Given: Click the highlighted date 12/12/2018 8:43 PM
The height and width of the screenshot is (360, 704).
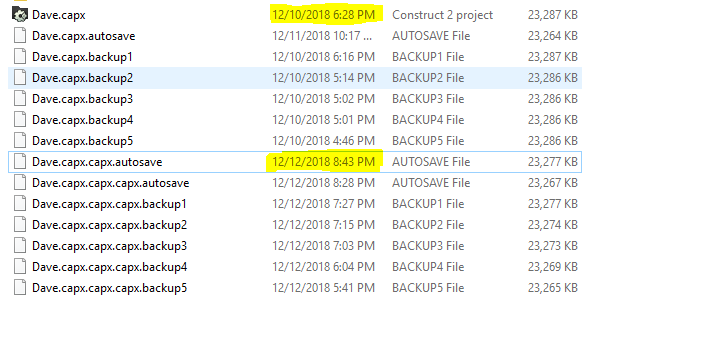Looking at the screenshot, I should tap(323, 162).
